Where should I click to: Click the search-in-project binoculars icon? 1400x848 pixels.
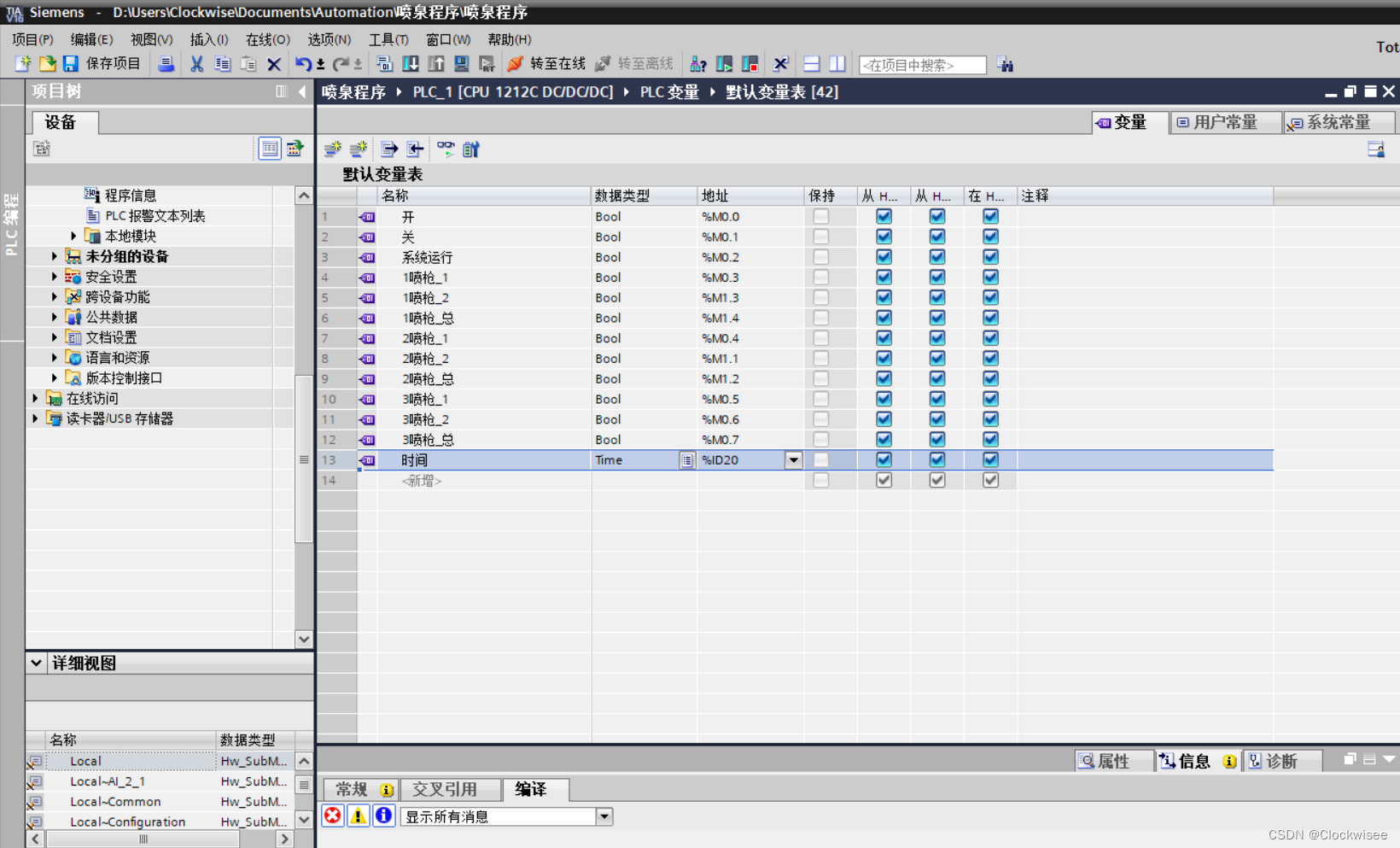(1005, 64)
